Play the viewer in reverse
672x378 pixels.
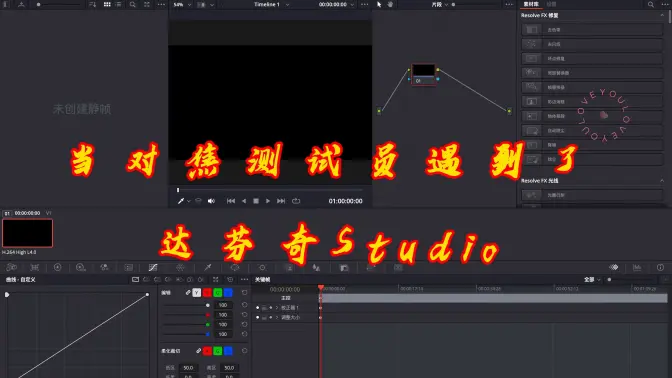pyautogui.click(x=244, y=201)
